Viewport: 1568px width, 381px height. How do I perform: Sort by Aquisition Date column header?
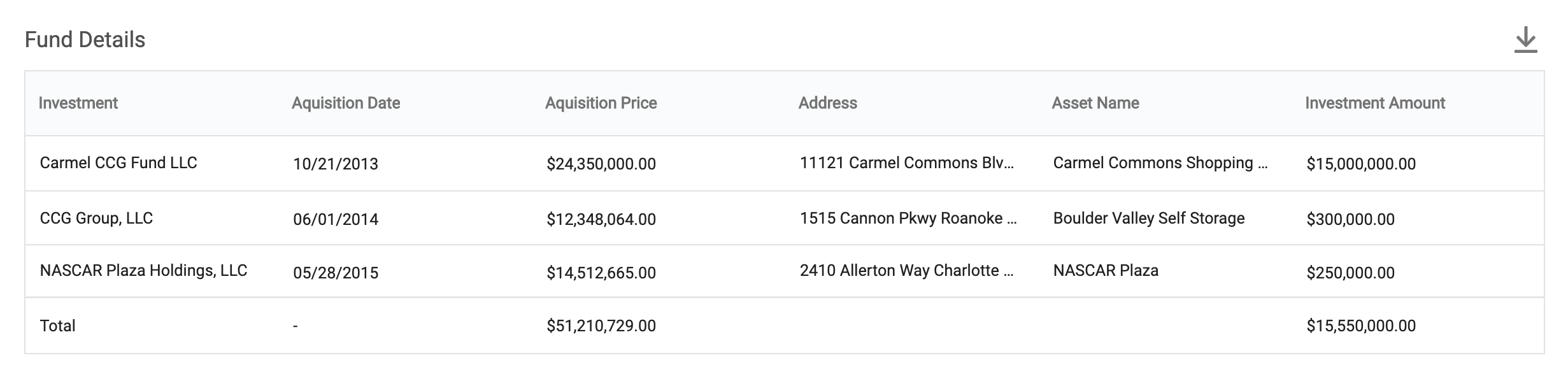point(346,103)
